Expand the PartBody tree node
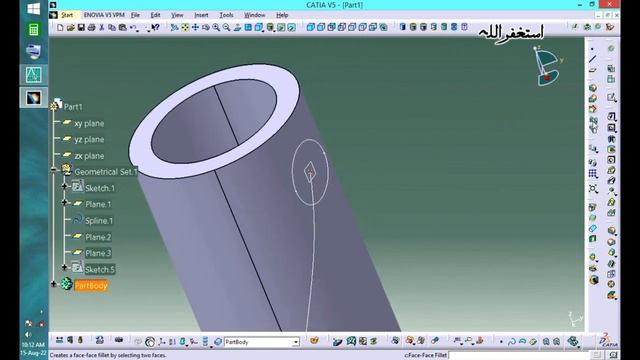 click(x=53, y=284)
